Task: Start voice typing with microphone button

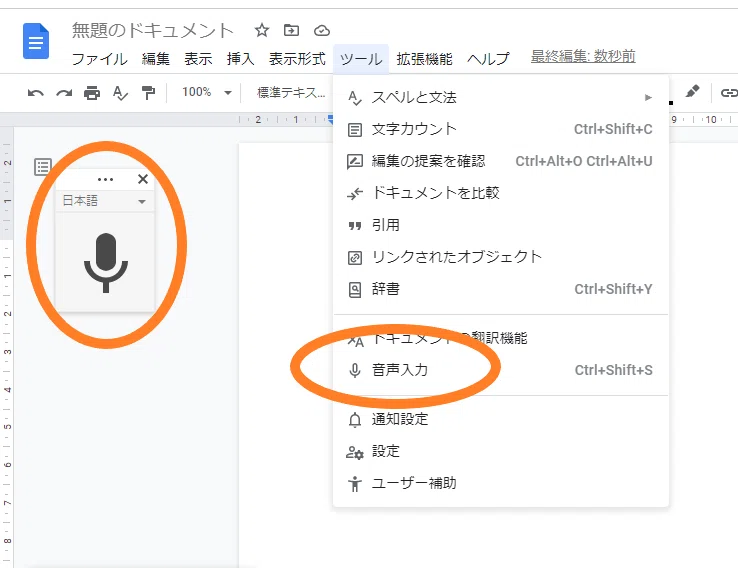Action: tap(106, 262)
